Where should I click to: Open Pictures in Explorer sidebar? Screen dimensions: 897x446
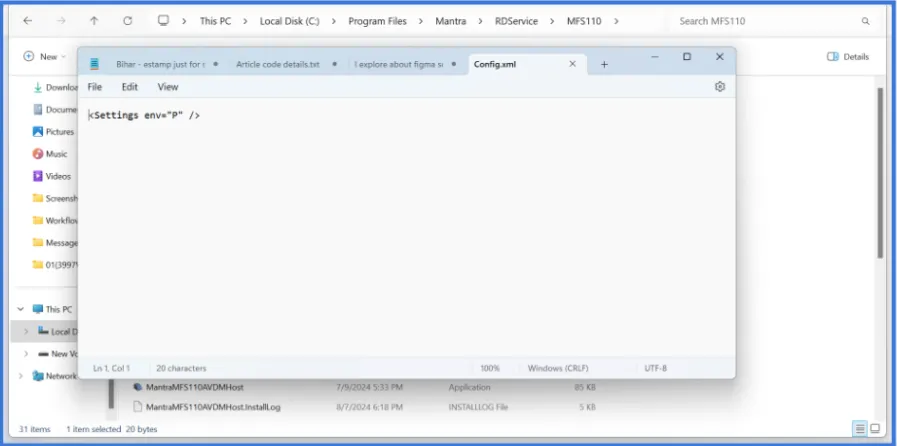point(53,132)
